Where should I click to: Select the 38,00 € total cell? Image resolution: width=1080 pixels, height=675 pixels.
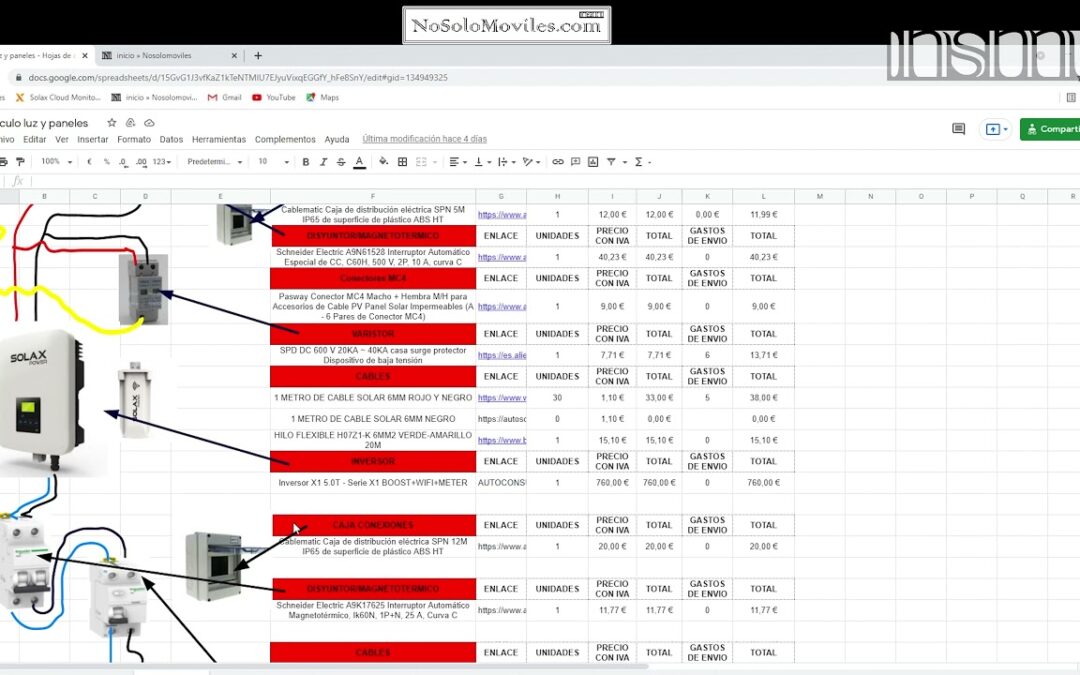tap(763, 398)
